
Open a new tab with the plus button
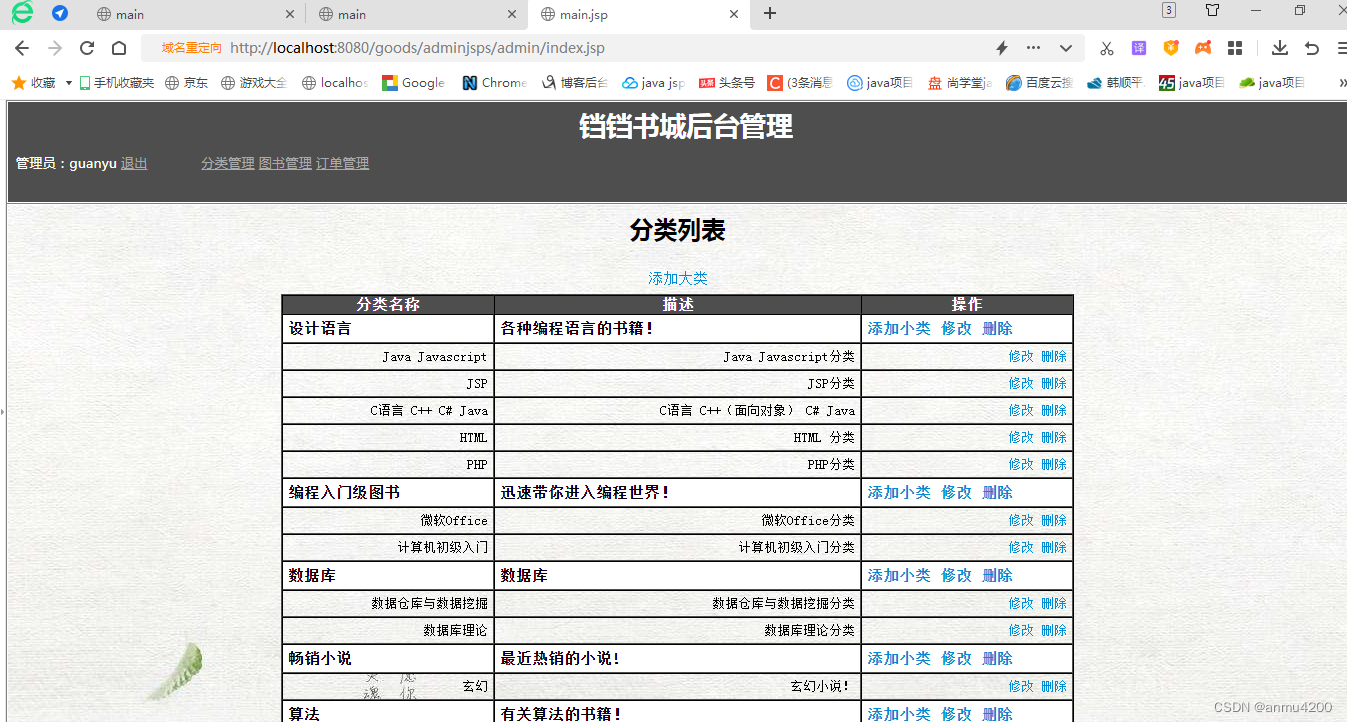pos(770,14)
